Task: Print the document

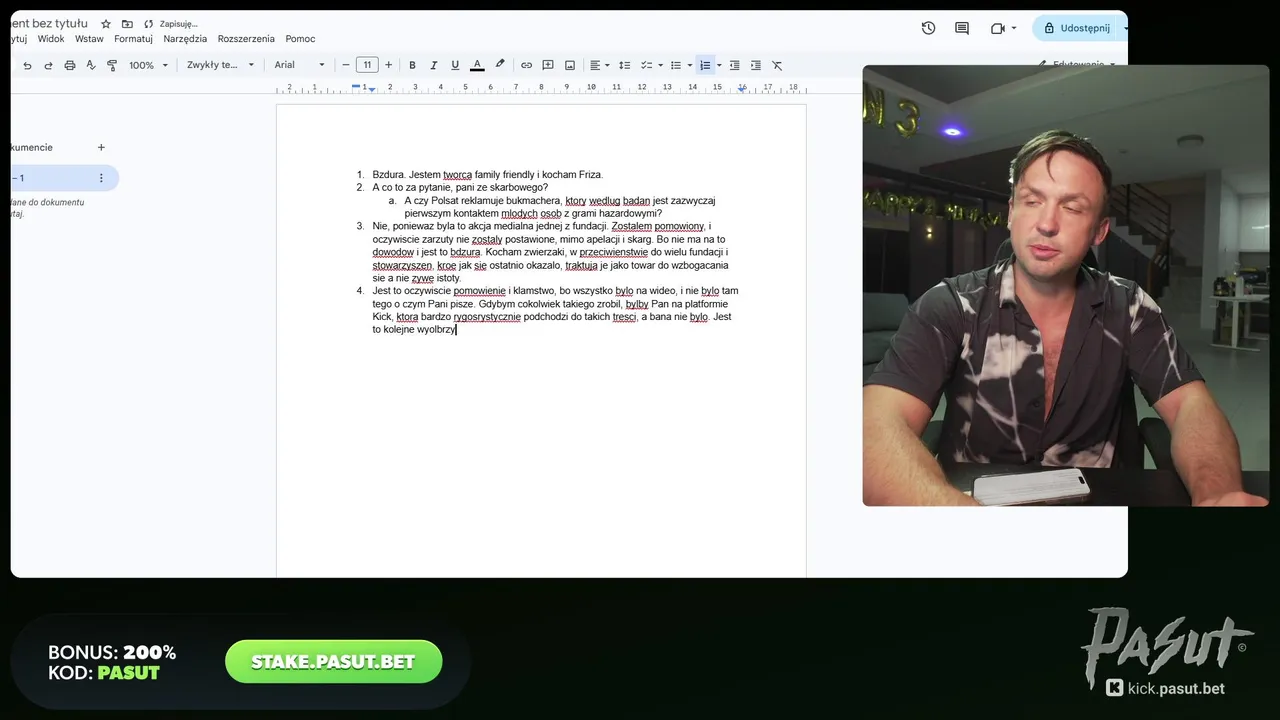Action: pos(69,65)
